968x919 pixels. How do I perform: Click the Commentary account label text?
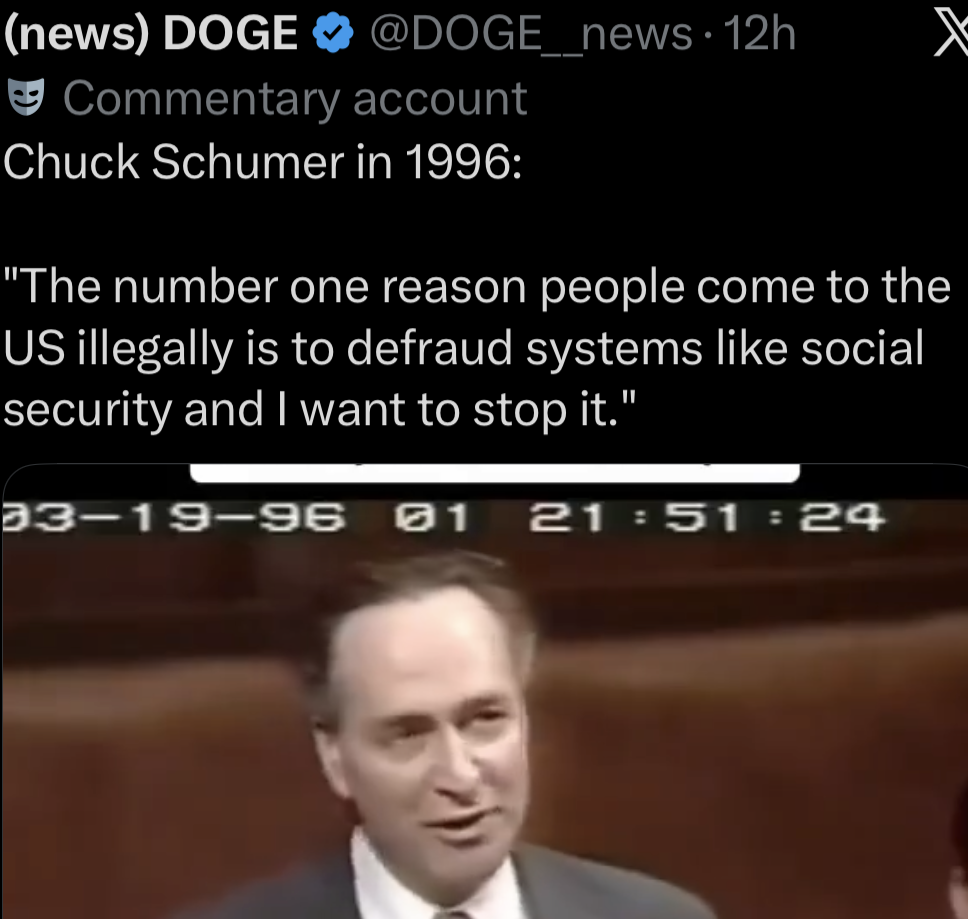pyautogui.click(x=295, y=99)
